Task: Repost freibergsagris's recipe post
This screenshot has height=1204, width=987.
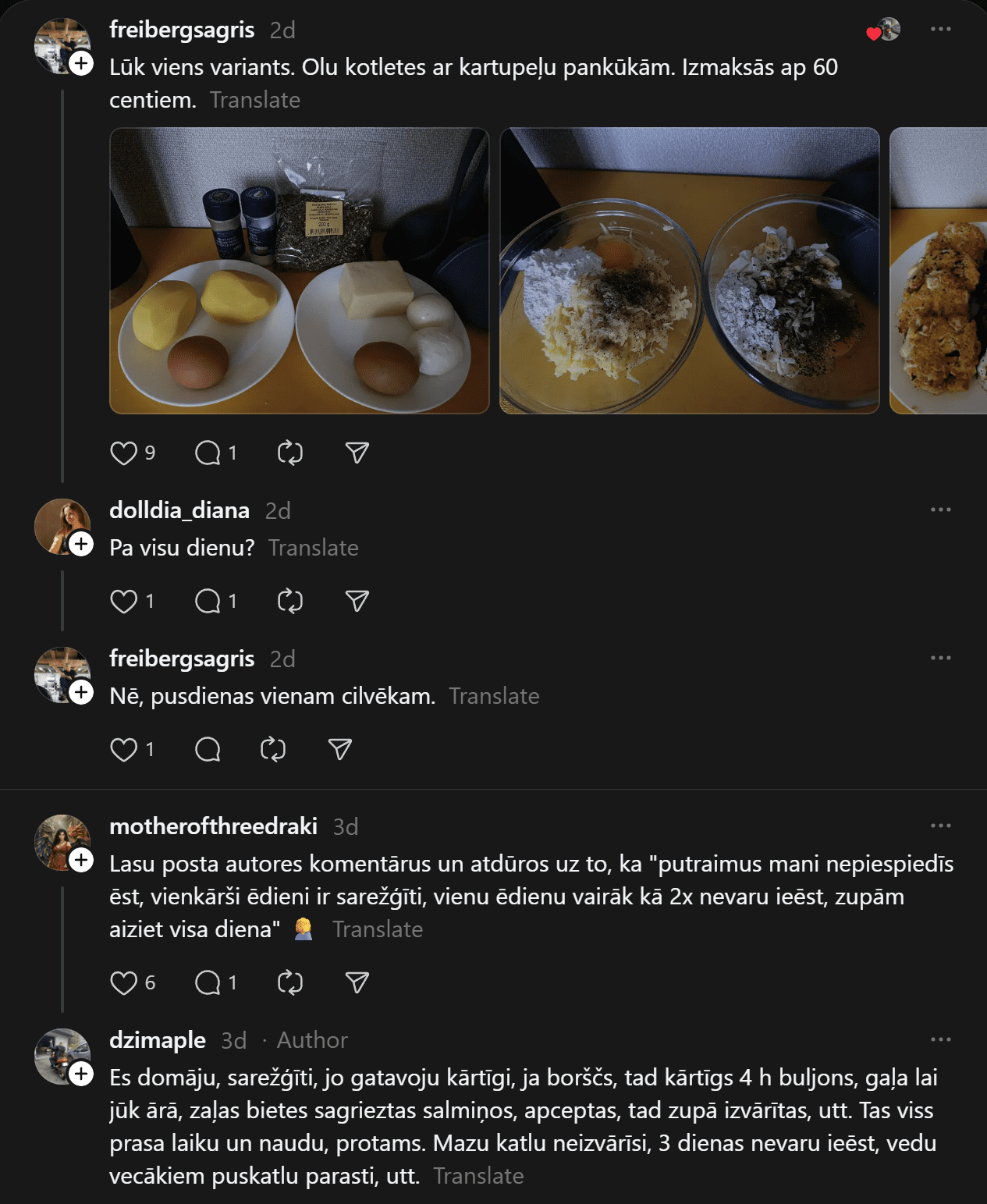Action: 290,453
